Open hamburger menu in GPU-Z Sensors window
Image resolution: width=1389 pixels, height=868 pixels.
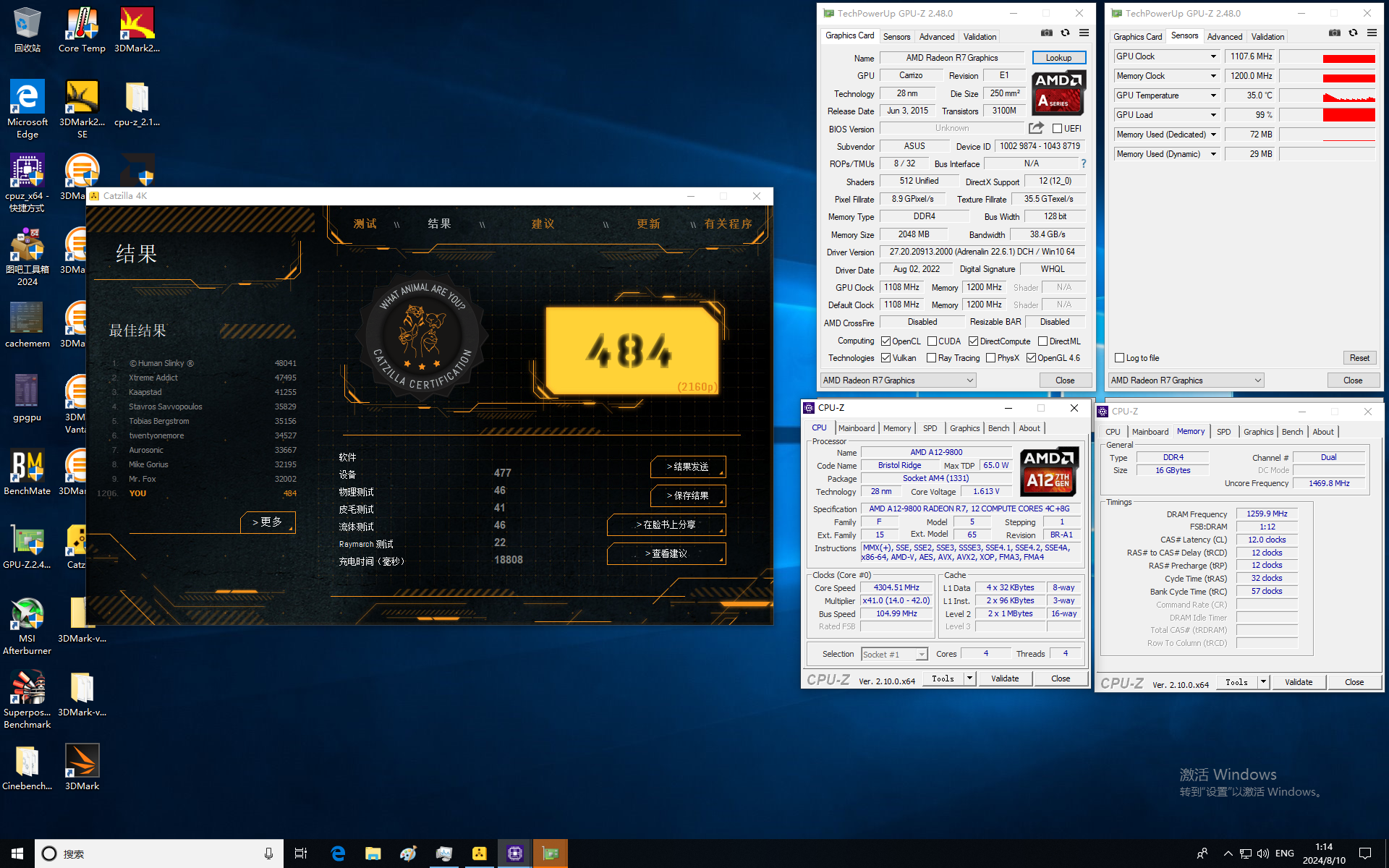coord(1372,33)
